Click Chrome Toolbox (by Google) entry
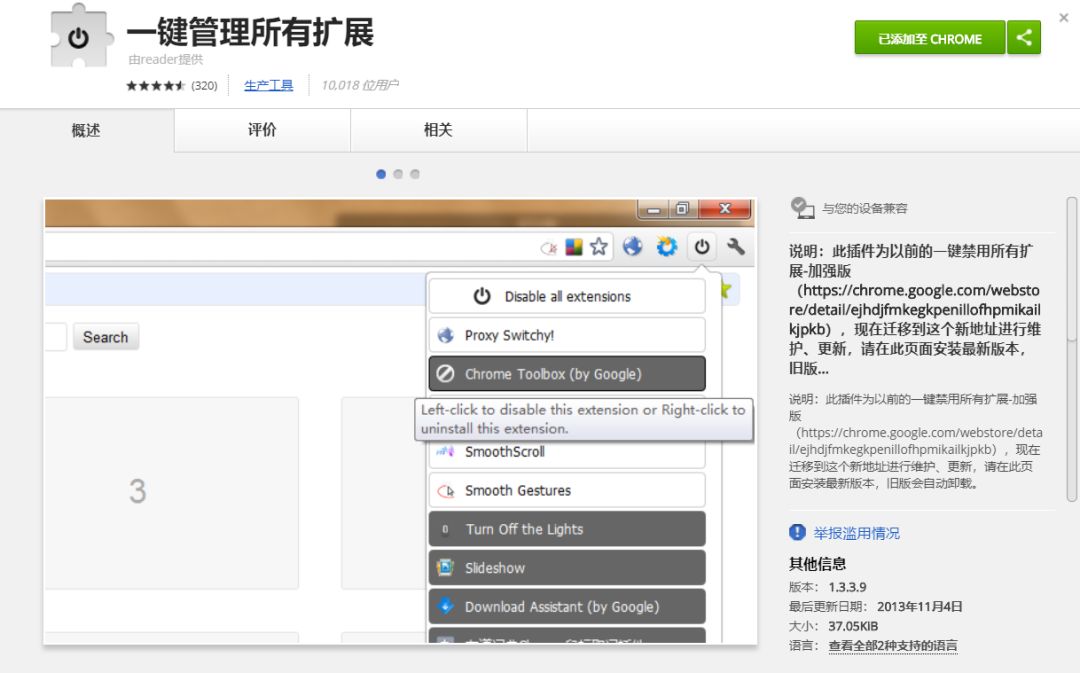 pyautogui.click(x=567, y=374)
